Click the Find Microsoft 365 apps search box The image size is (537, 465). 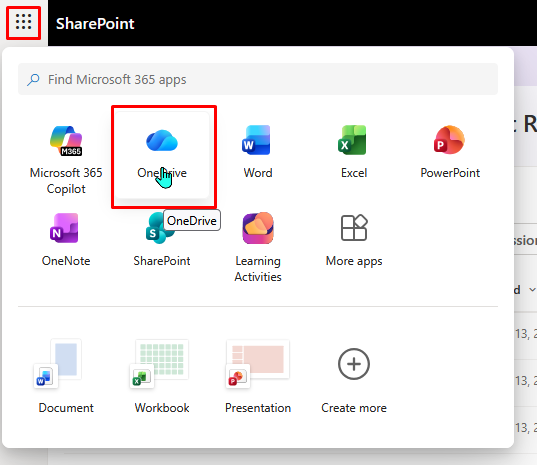[x=258, y=79]
